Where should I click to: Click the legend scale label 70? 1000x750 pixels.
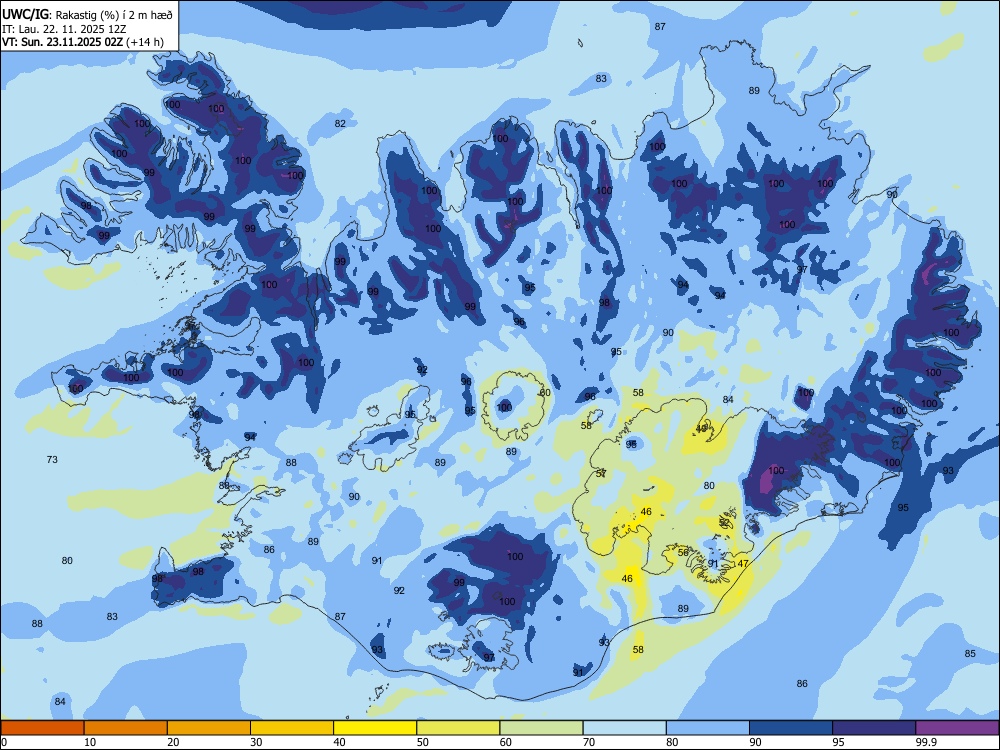click(x=589, y=742)
